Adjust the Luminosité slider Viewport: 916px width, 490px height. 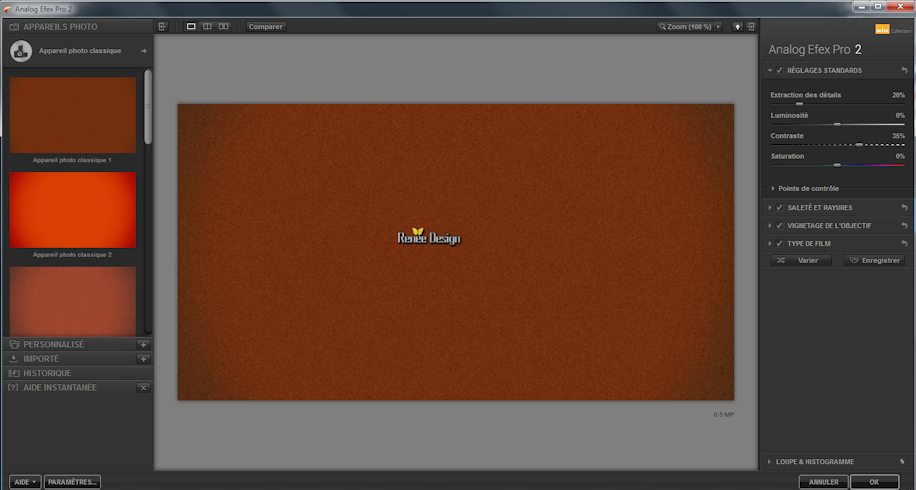coord(837,124)
